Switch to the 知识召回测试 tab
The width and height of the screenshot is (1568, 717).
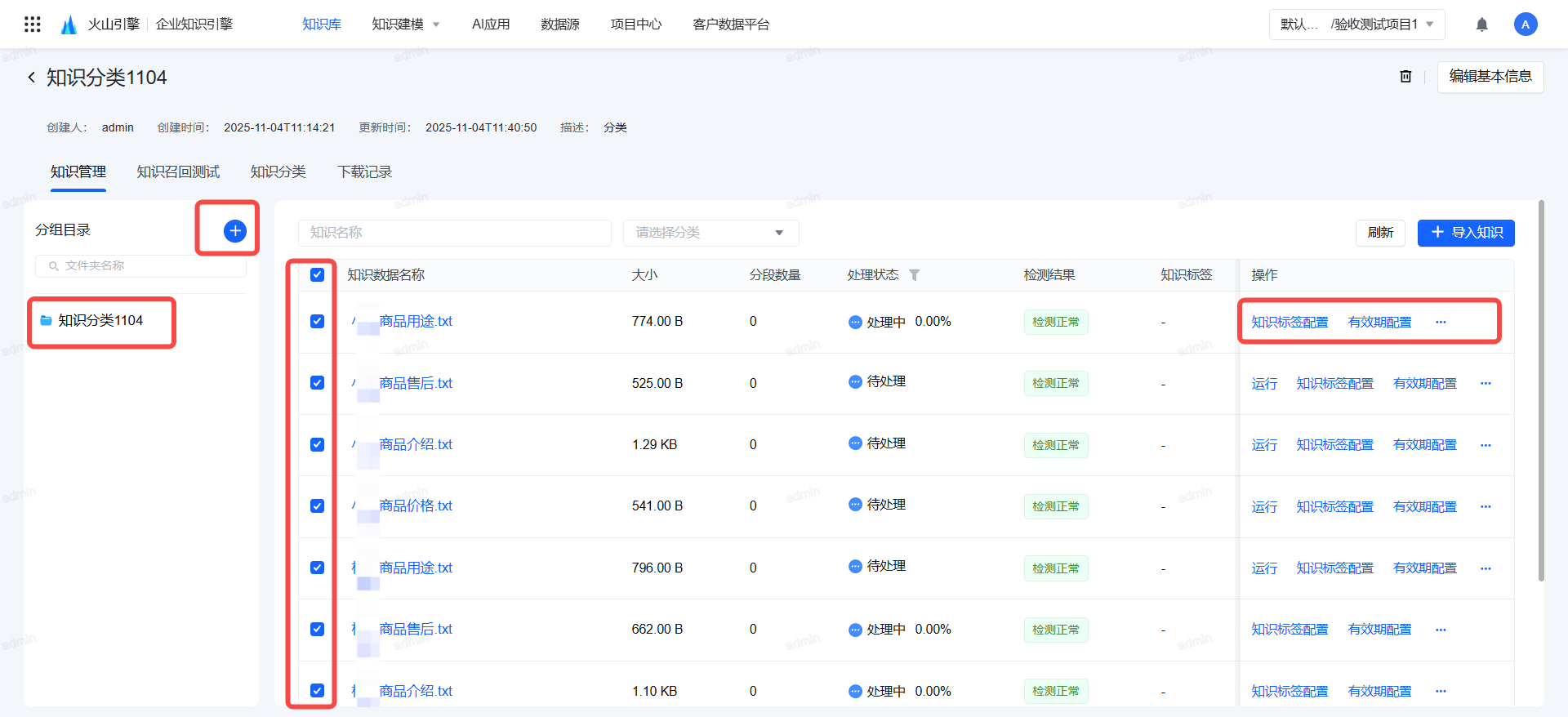click(x=178, y=172)
